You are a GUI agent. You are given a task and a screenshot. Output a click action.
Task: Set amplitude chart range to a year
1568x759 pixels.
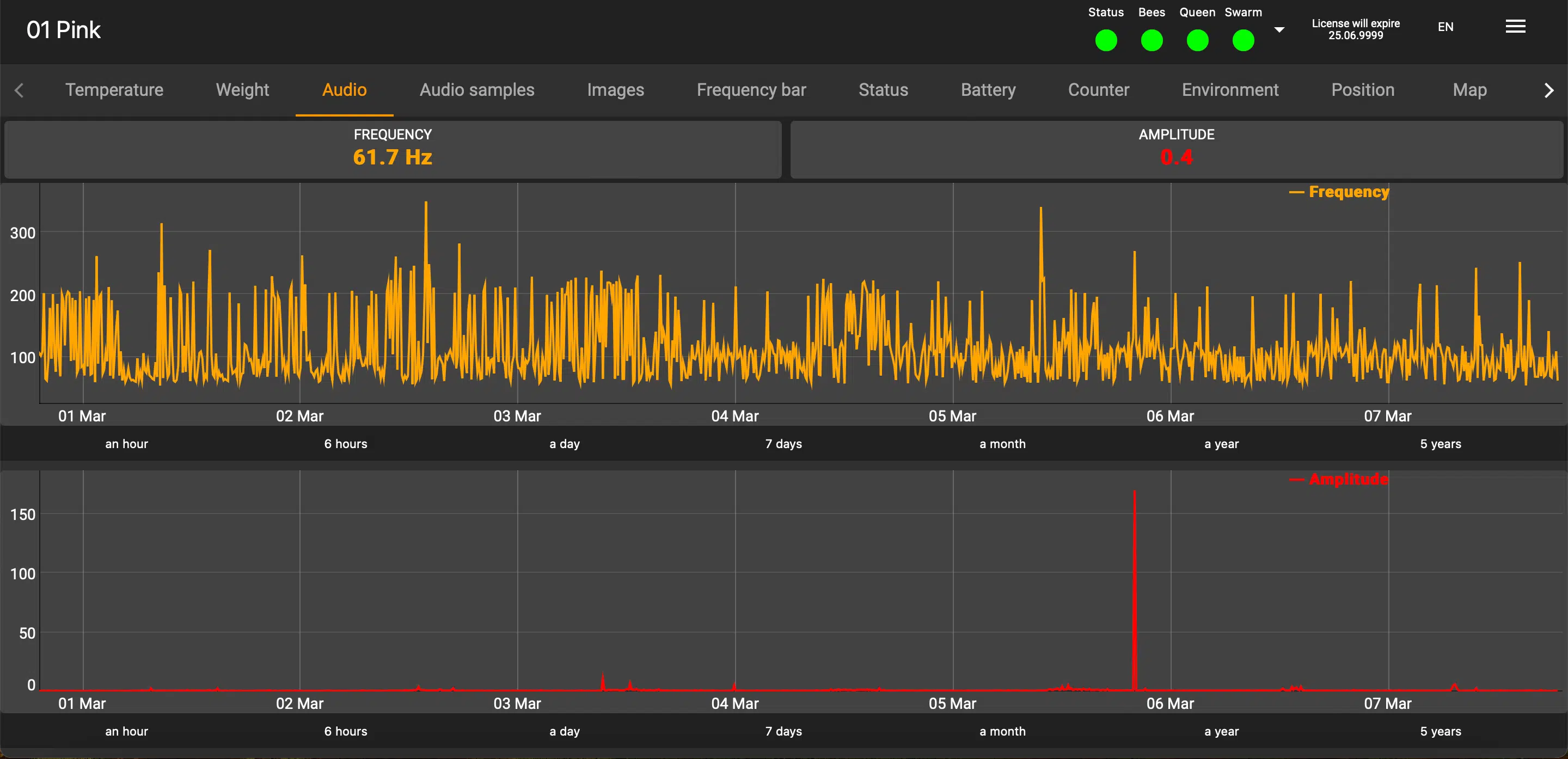click(1222, 731)
